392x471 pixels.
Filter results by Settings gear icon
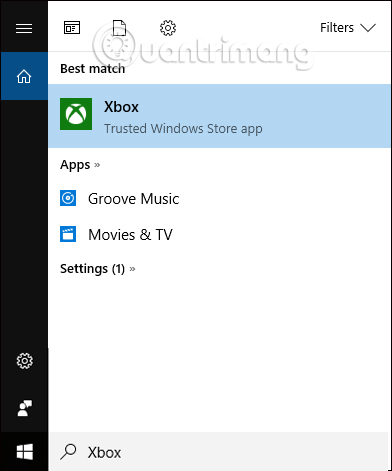point(168,28)
